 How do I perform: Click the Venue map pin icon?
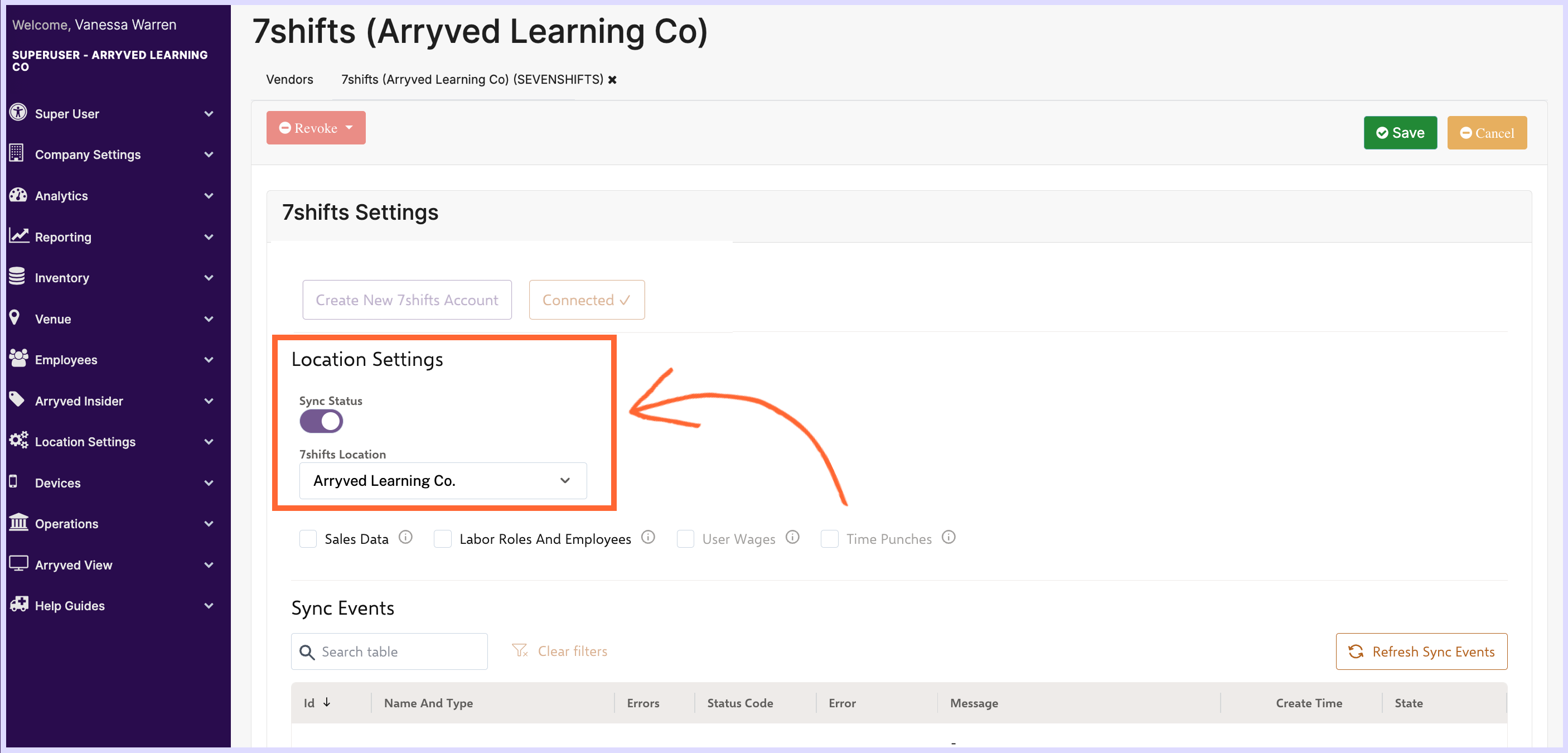[14, 318]
